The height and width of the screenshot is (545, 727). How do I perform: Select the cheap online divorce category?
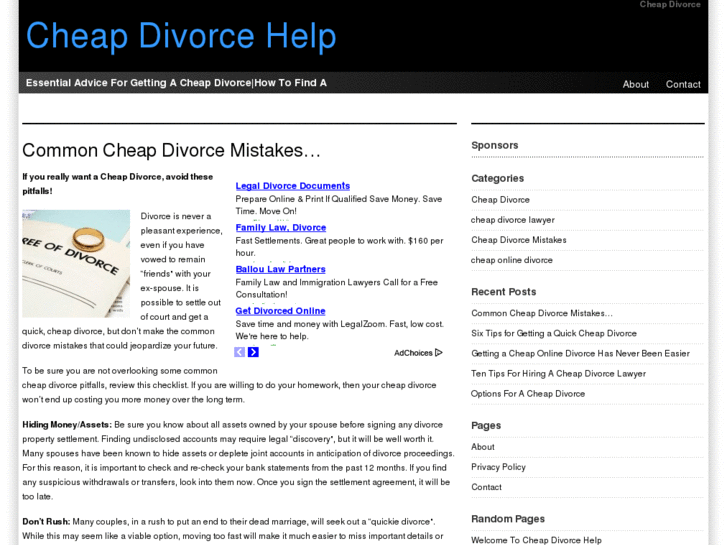click(512, 260)
